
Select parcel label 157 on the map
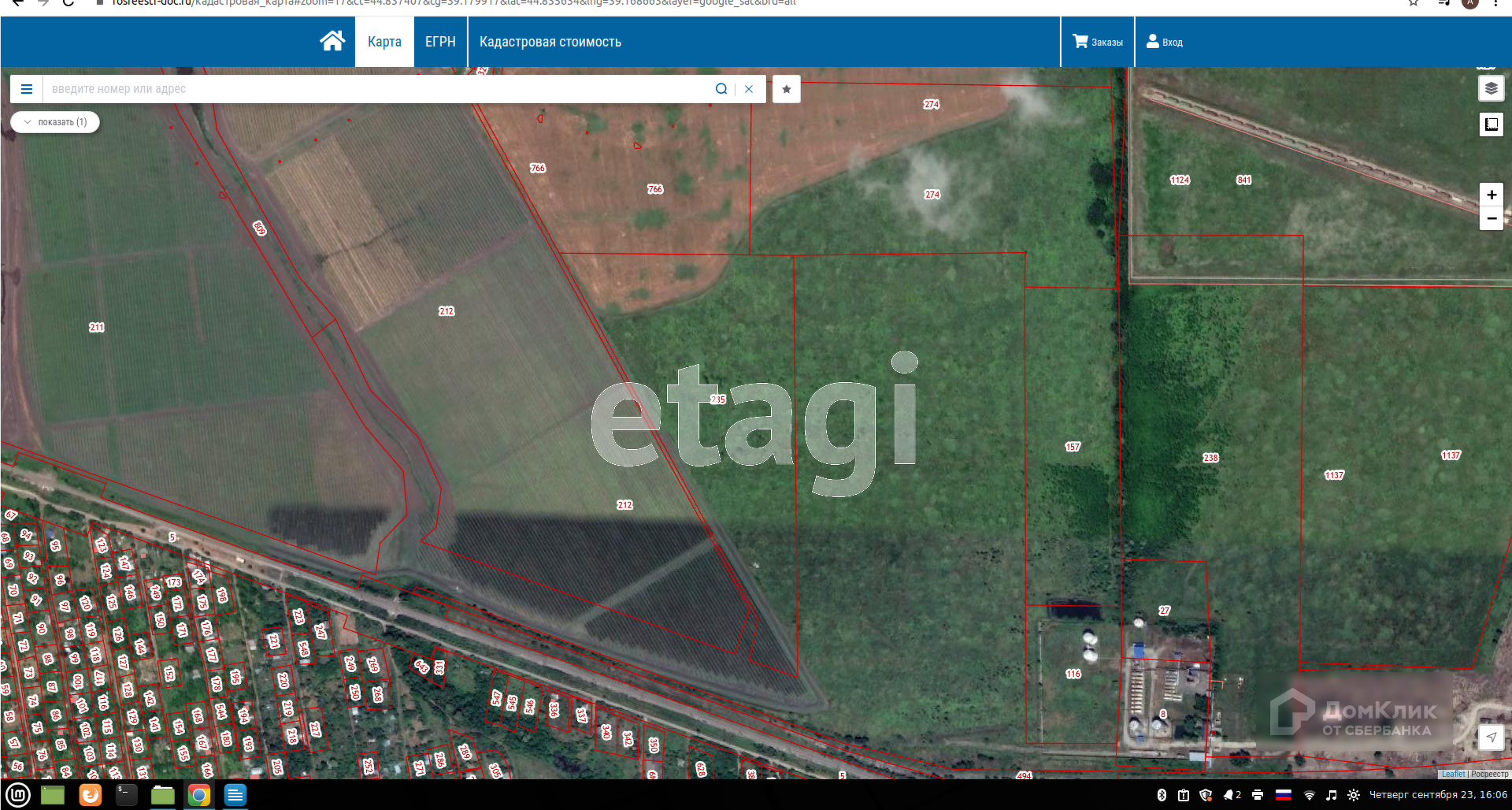click(x=1073, y=447)
